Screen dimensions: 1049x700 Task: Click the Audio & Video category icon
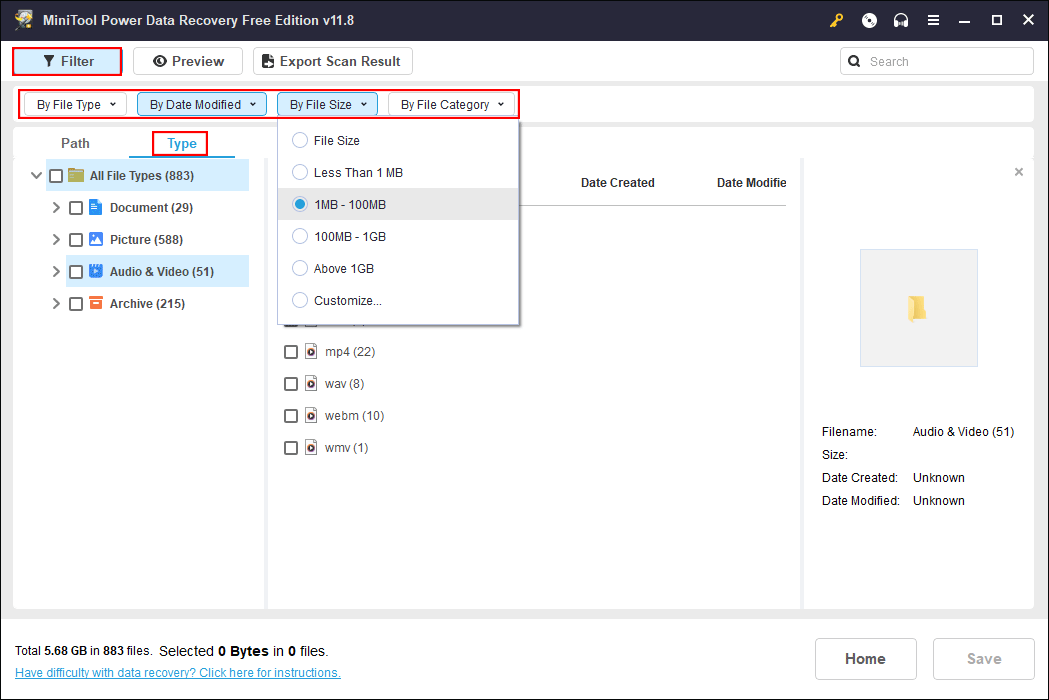pyautogui.click(x=96, y=271)
